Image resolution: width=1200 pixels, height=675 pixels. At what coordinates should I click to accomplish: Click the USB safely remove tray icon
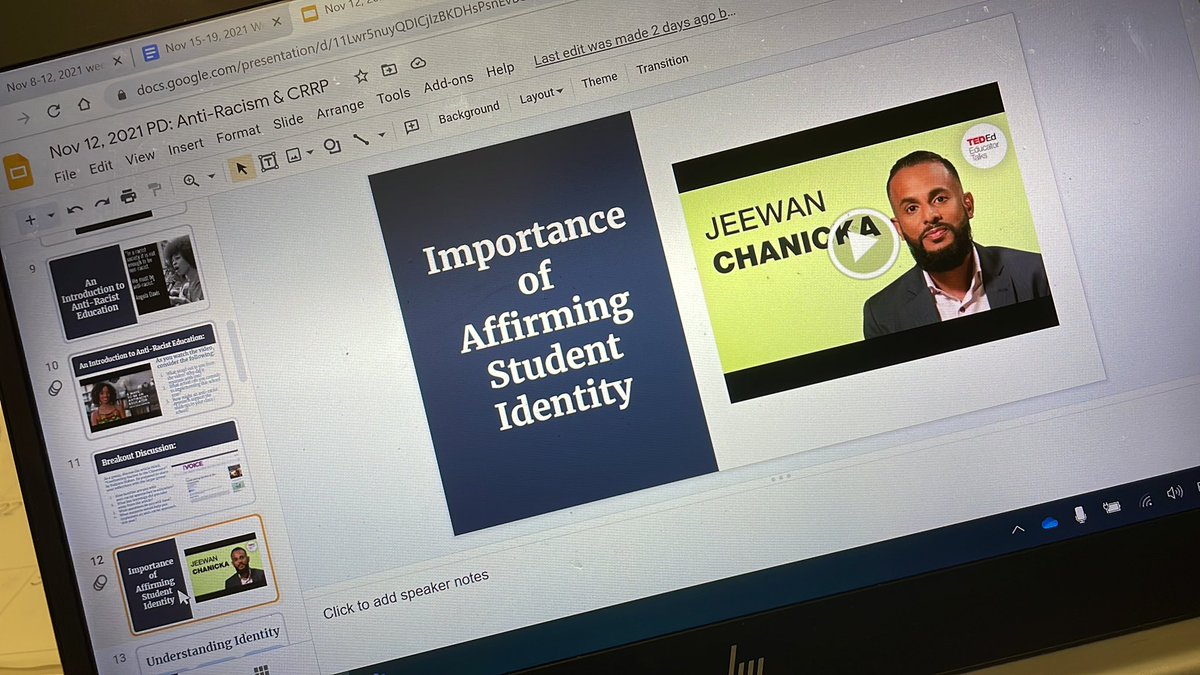(1080, 514)
